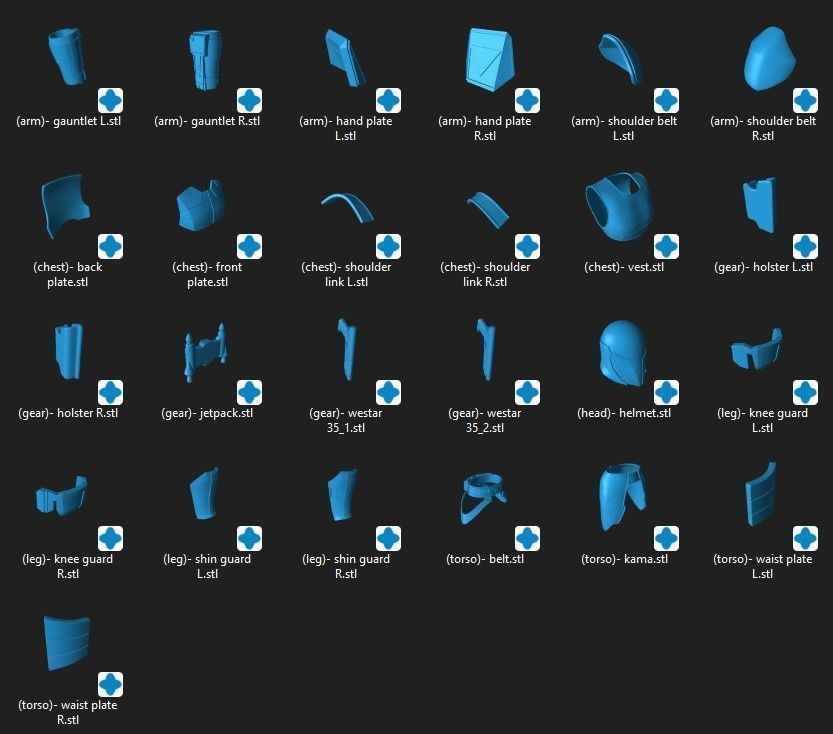Click the shin guard L.stl preview
Image resolution: width=833 pixels, height=734 pixels.
(204, 493)
